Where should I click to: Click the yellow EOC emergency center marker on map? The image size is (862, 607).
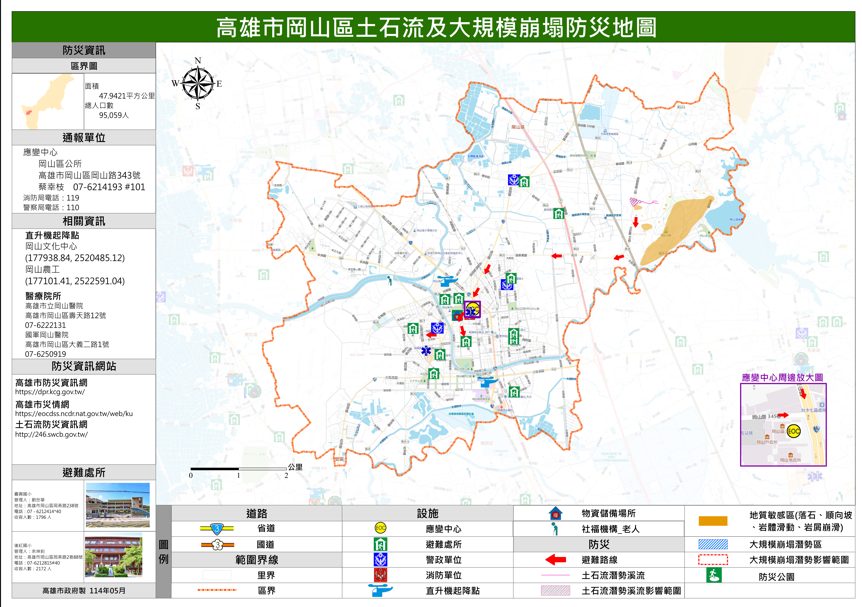click(473, 309)
